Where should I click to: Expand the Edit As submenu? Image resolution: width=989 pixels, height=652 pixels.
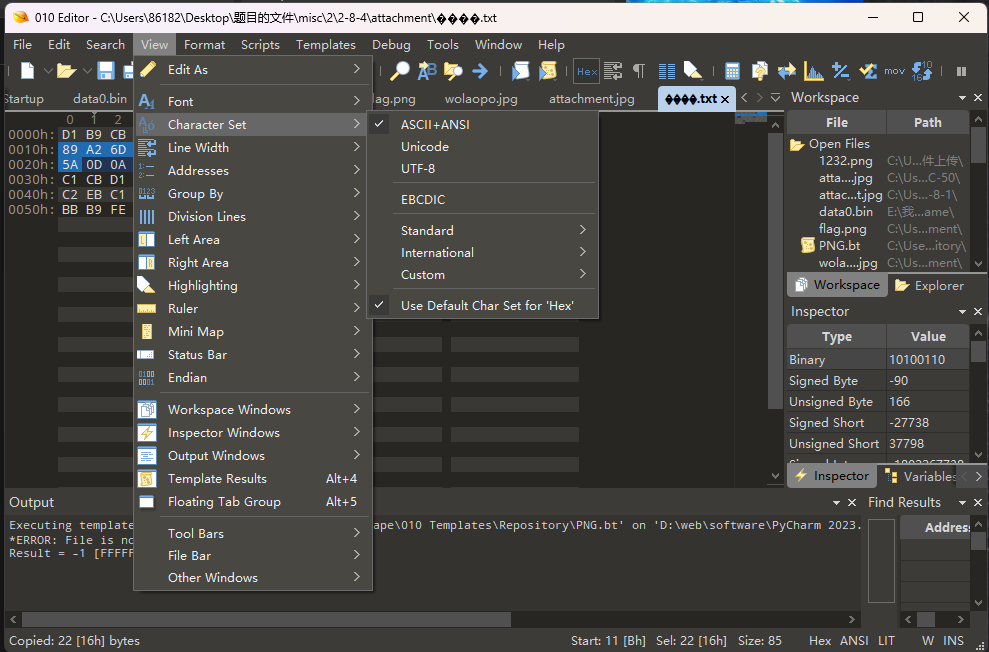click(253, 69)
